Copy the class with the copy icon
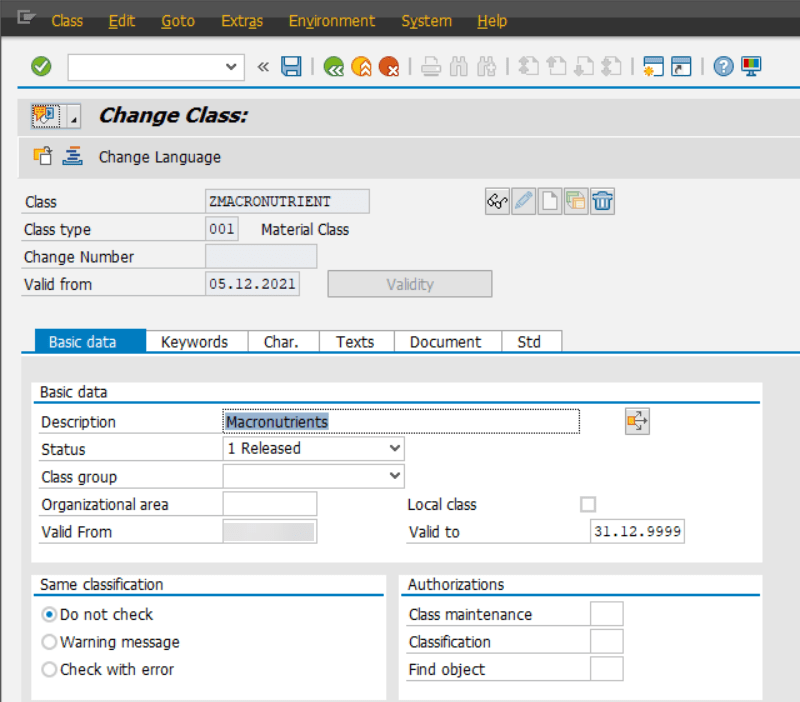This screenshot has width=800, height=702. click(x=575, y=201)
